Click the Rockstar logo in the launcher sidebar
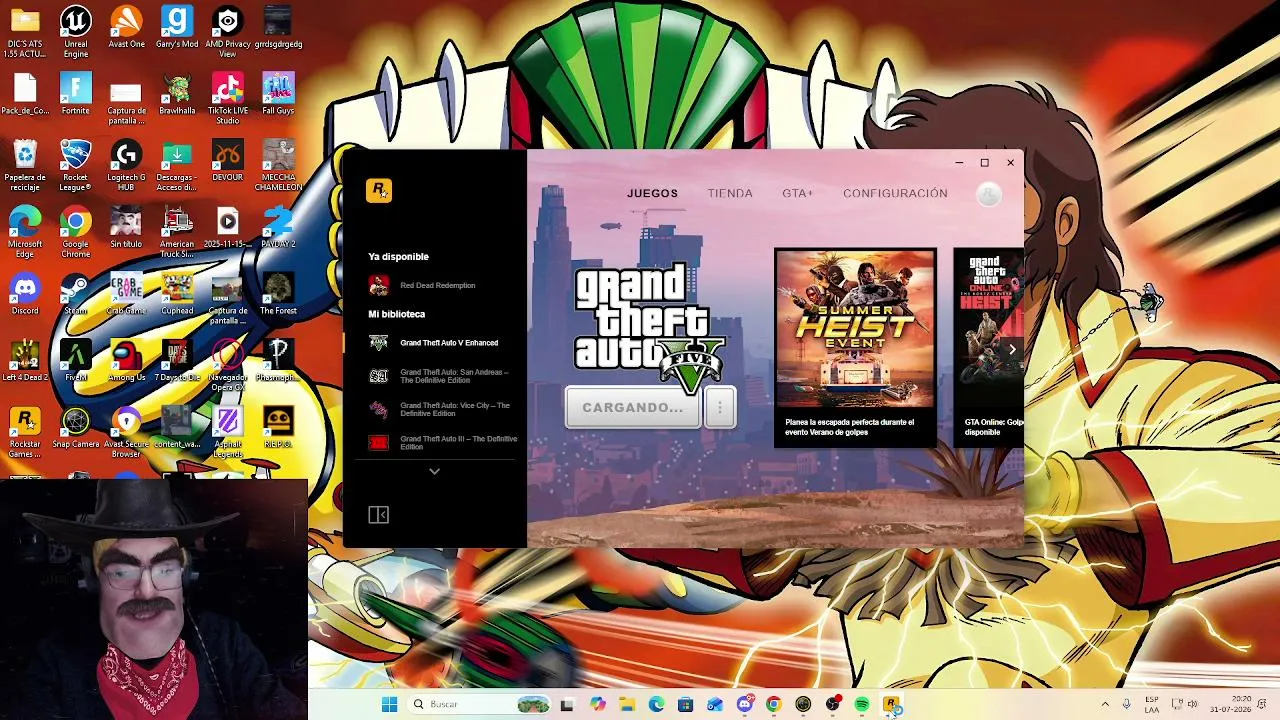The height and width of the screenshot is (720, 1280). pyautogui.click(x=379, y=190)
